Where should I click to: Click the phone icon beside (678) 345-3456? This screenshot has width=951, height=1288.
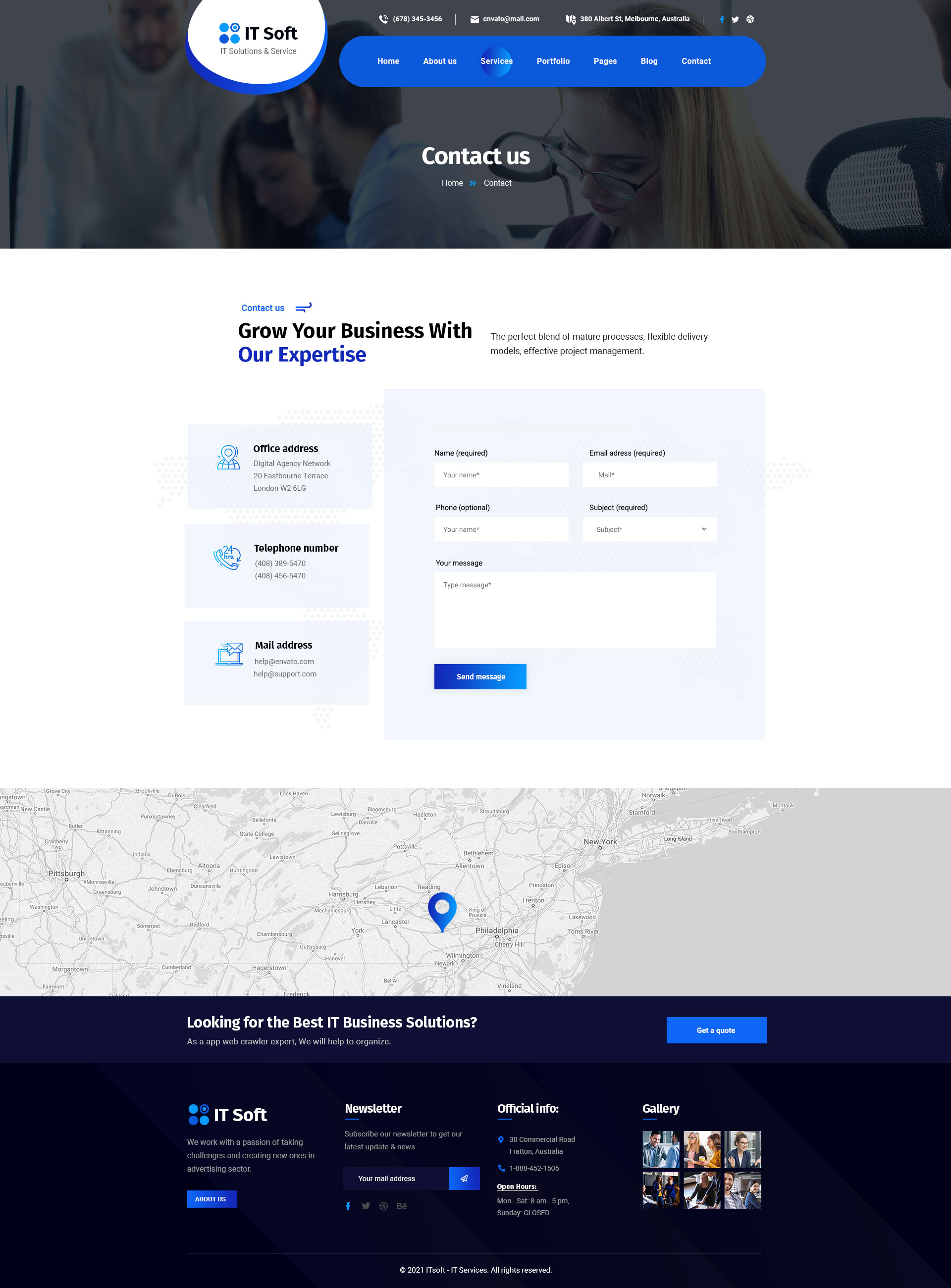click(x=383, y=19)
